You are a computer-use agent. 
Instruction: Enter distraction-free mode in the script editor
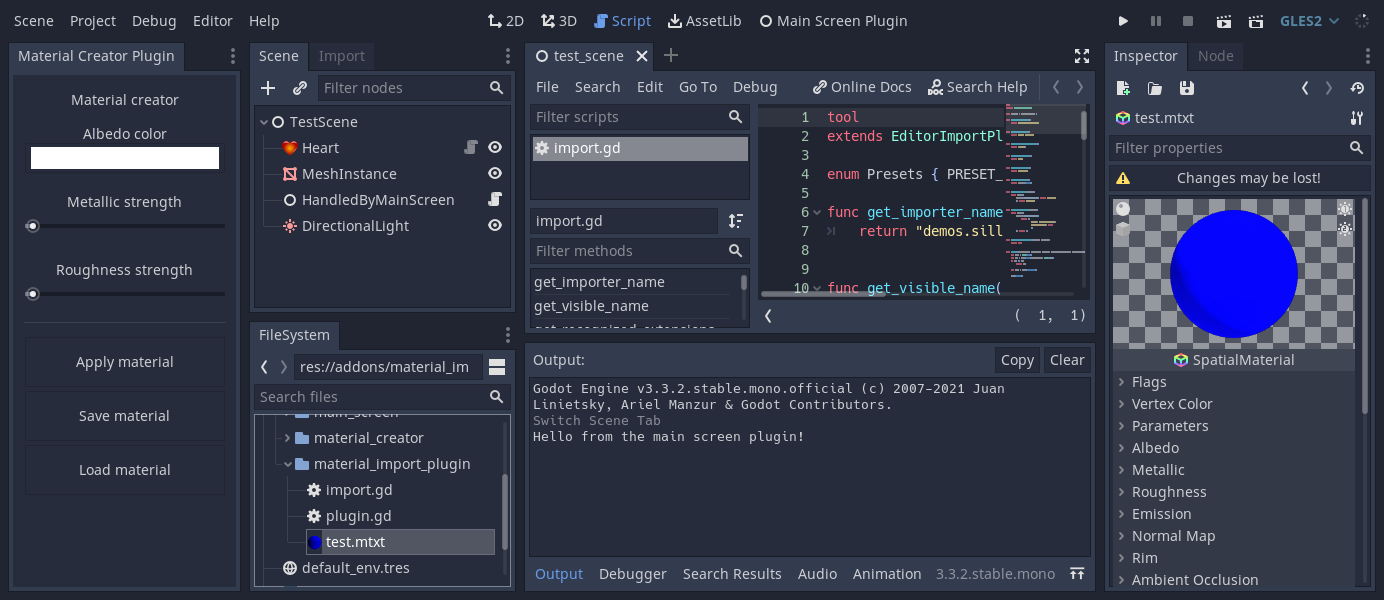tap(1081, 56)
